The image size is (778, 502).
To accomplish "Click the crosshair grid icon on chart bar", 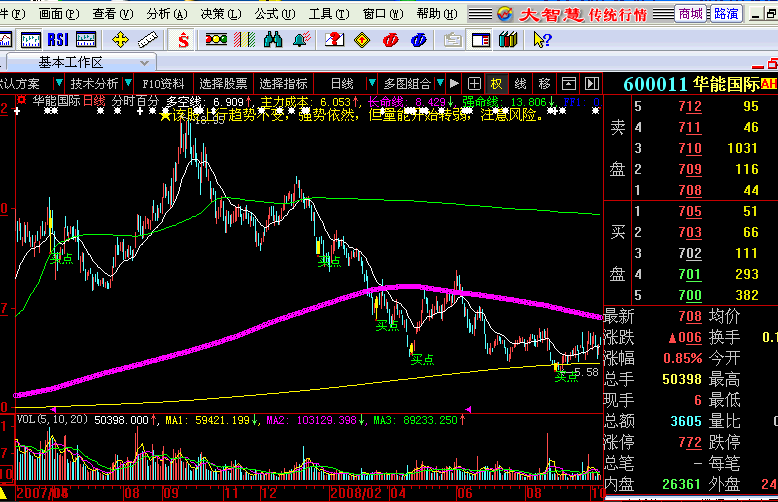I will pyautogui.click(x=474, y=84).
